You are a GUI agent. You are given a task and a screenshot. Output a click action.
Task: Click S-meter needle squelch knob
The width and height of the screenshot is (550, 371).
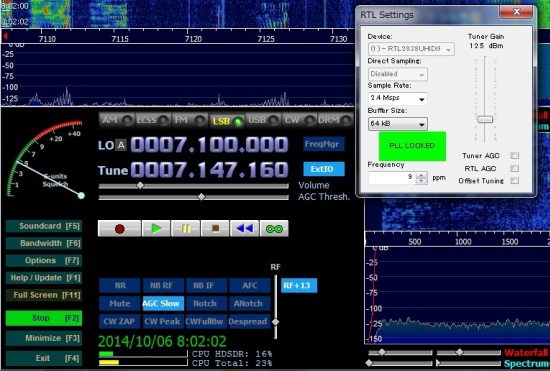click(81, 195)
